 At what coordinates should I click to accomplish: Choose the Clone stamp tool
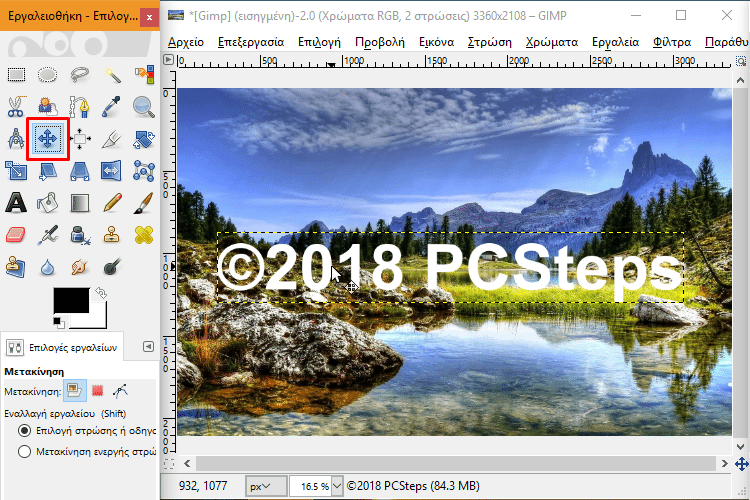pyautogui.click(x=111, y=235)
